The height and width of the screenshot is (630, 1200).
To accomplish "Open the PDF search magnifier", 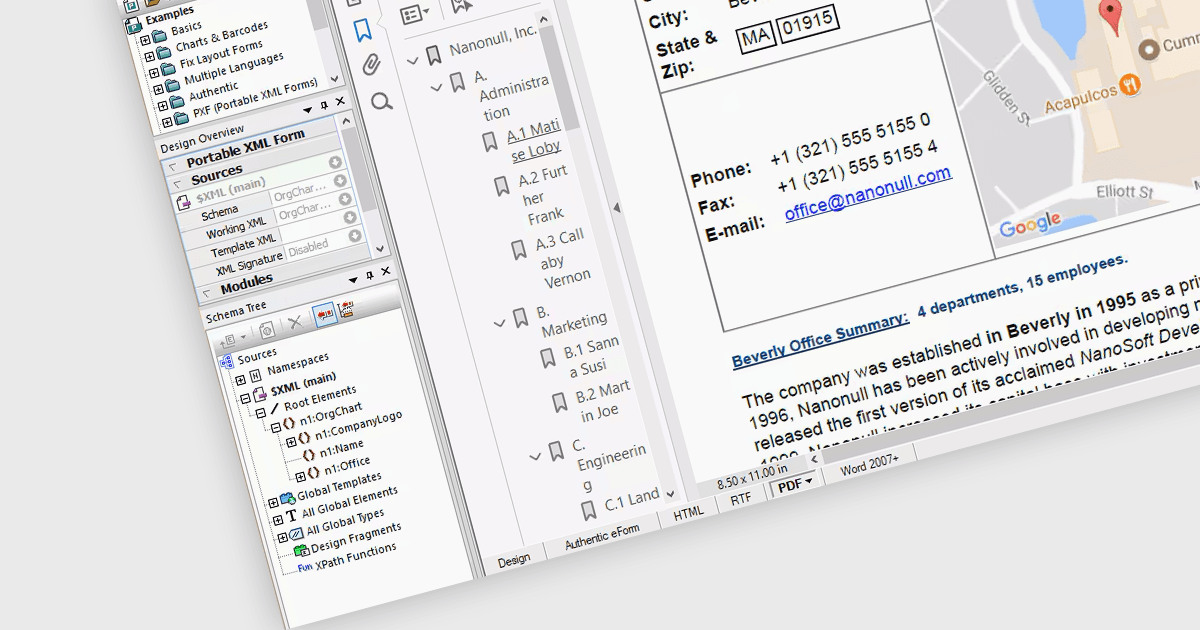I will click(380, 101).
